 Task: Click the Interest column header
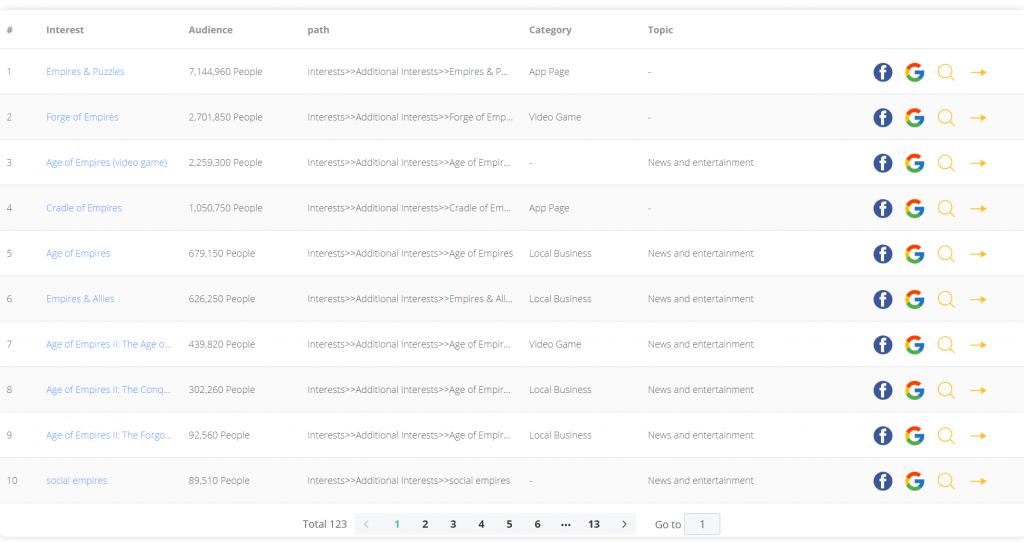pyautogui.click(x=65, y=29)
